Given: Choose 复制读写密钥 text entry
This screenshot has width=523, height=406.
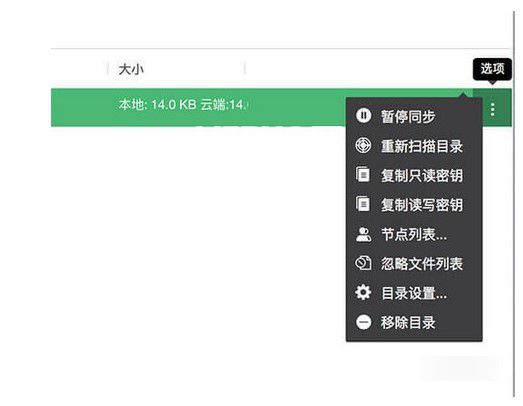Looking at the screenshot, I should pos(422,205).
